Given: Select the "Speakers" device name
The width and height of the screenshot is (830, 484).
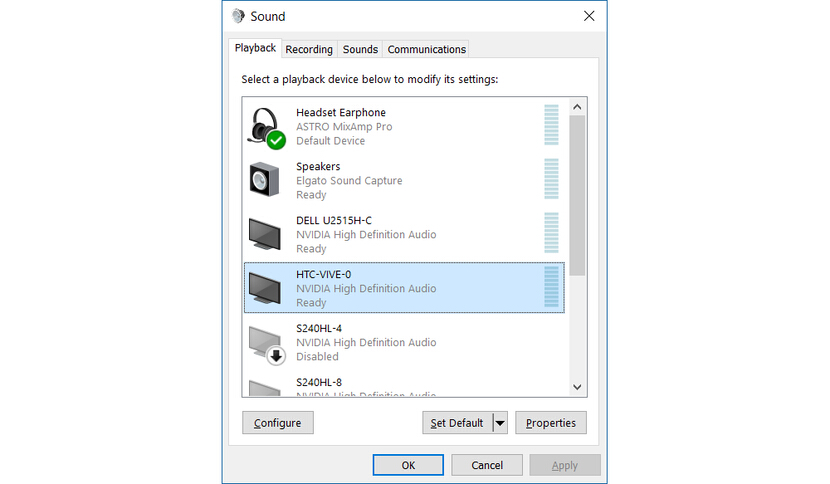Looking at the screenshot, I should click(318, 166).
